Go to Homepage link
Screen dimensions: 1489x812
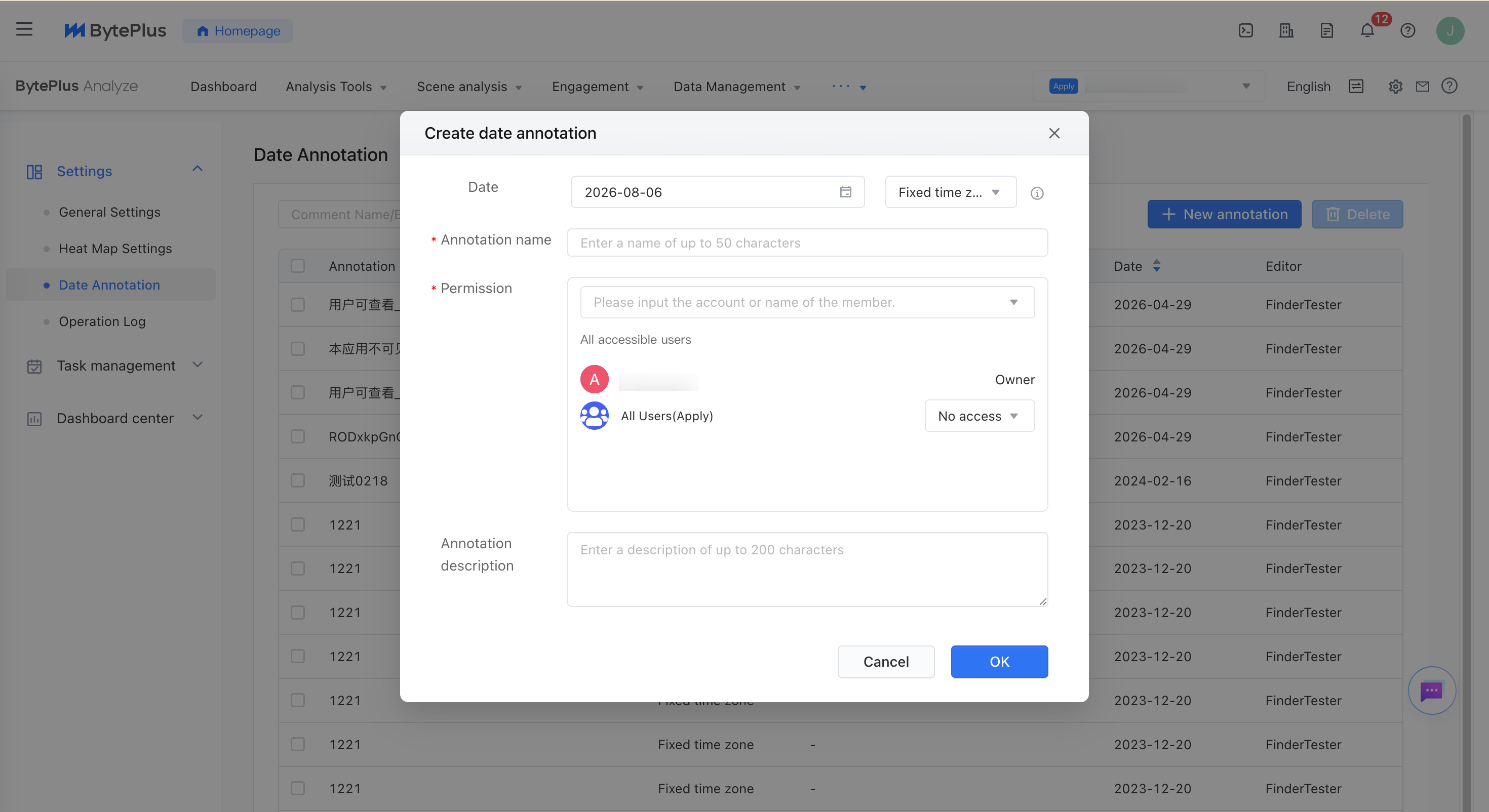238,31
